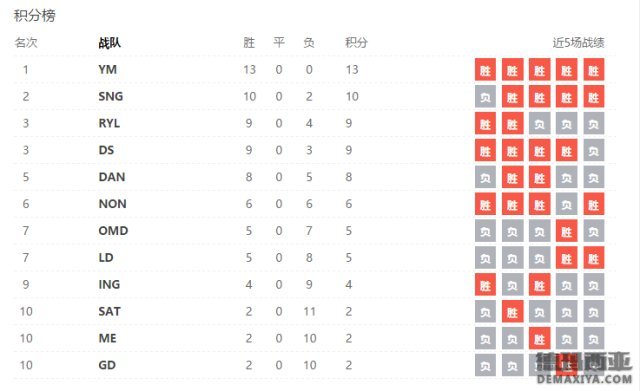640x391 pixels.
Task: Open the GD team row
Action: (x=315, y=365)
